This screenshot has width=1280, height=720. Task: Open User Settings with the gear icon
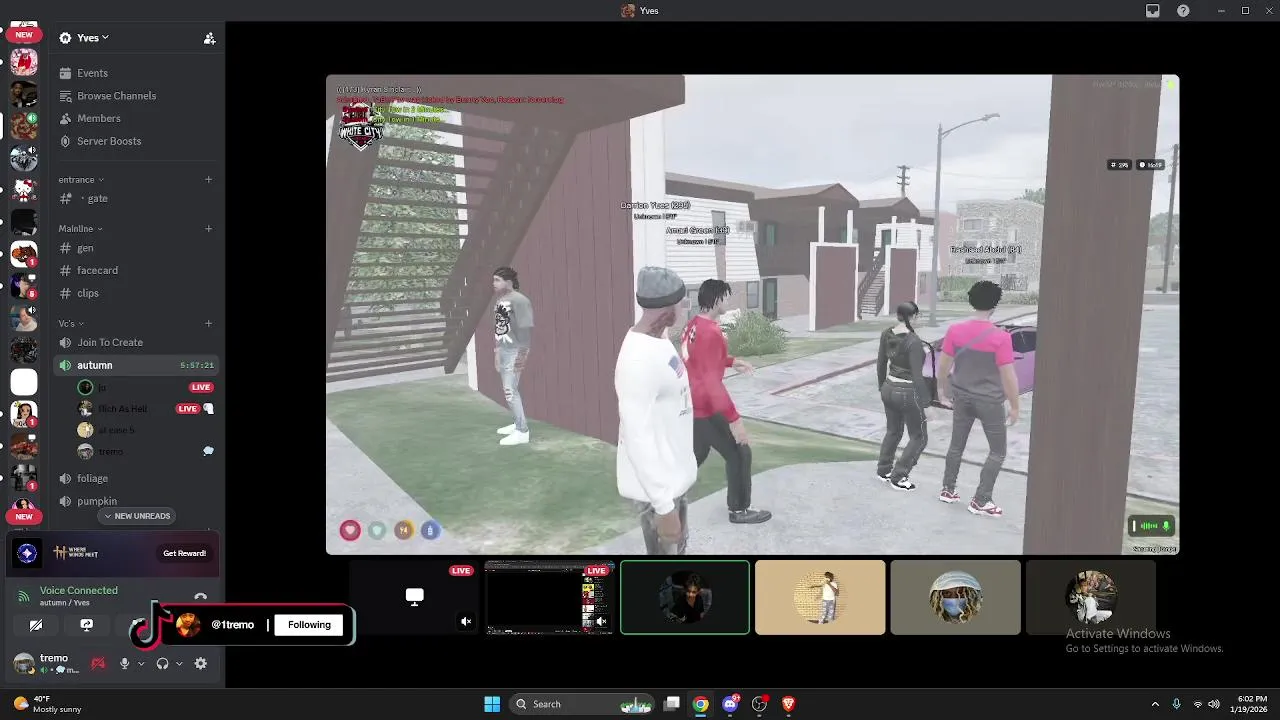(200, 663)
